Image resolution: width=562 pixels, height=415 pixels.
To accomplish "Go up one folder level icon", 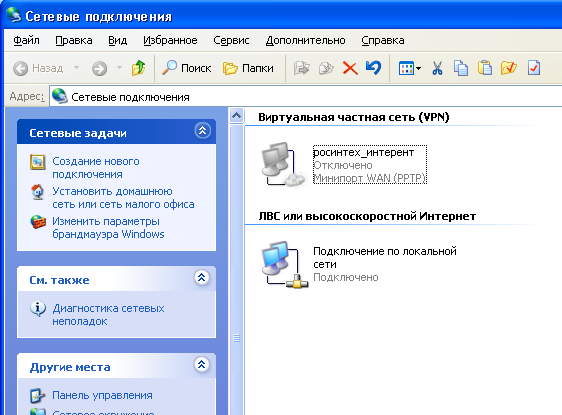I will [139, 68].
